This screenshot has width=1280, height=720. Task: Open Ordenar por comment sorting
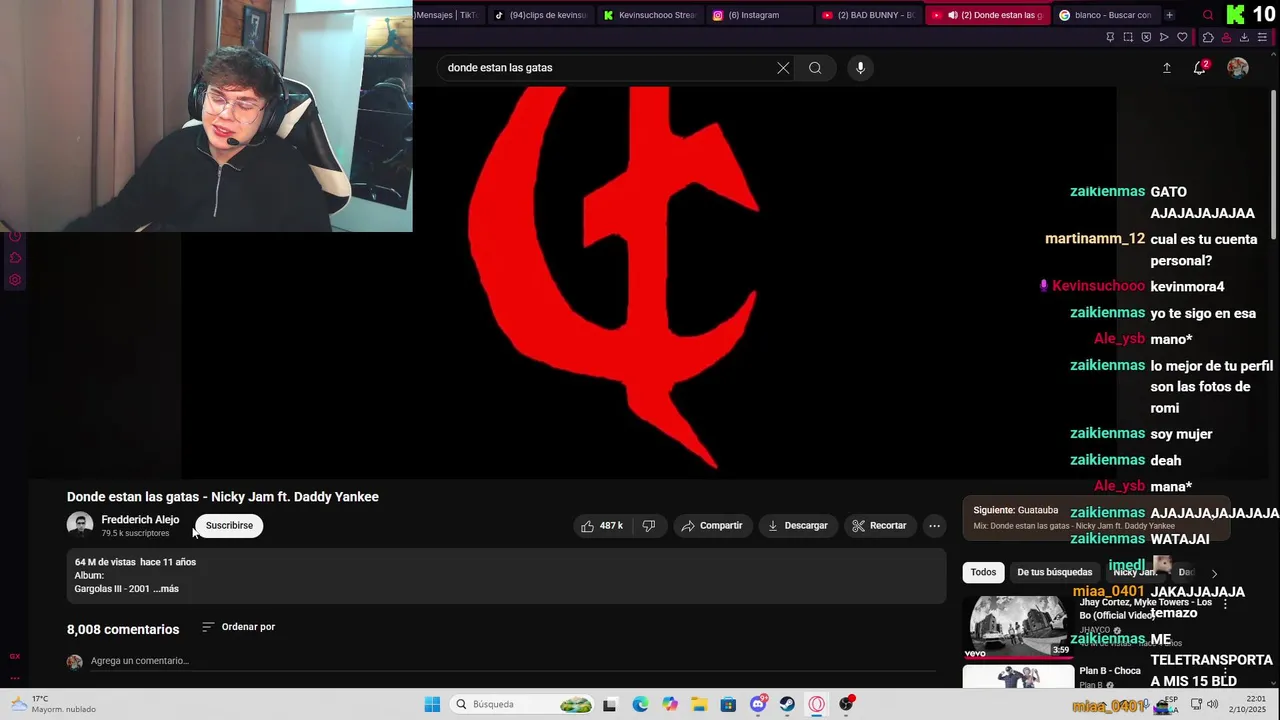tap(238, 627)
